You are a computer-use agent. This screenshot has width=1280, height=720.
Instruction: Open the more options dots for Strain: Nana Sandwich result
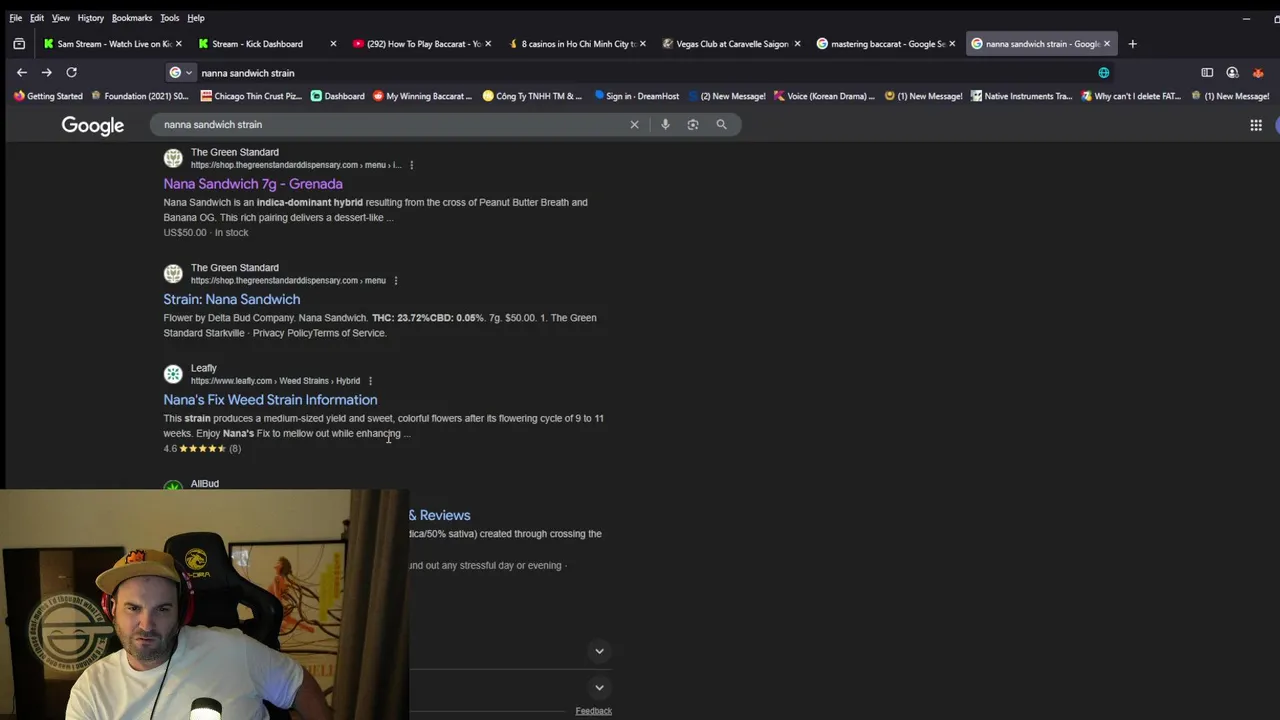click(396, 281)
